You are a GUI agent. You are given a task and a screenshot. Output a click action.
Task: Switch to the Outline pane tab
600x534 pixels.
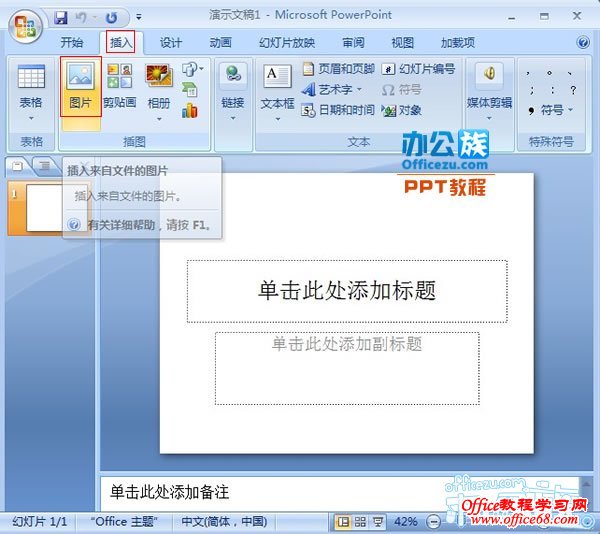point(44,166)
